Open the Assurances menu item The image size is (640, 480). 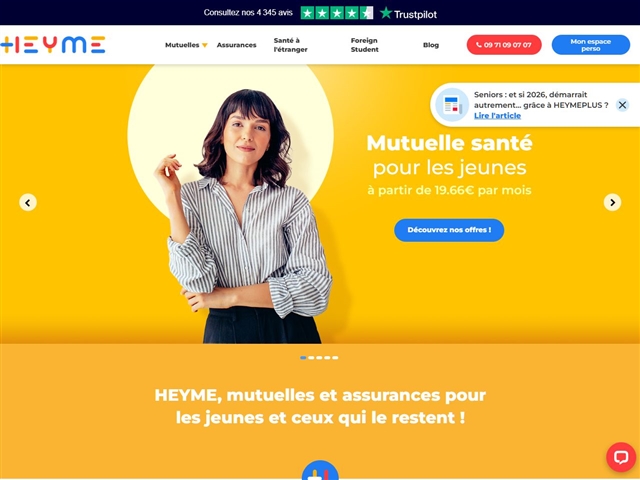236,45
